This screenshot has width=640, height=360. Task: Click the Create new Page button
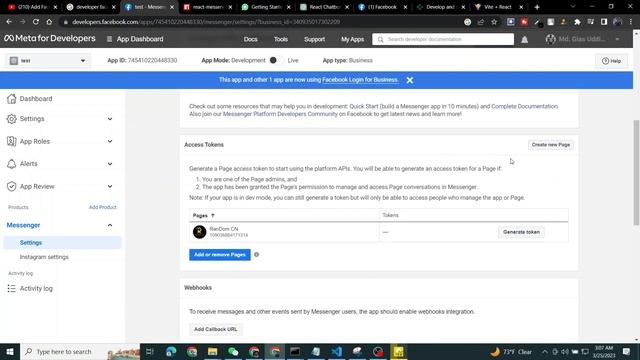pos(551,145)
